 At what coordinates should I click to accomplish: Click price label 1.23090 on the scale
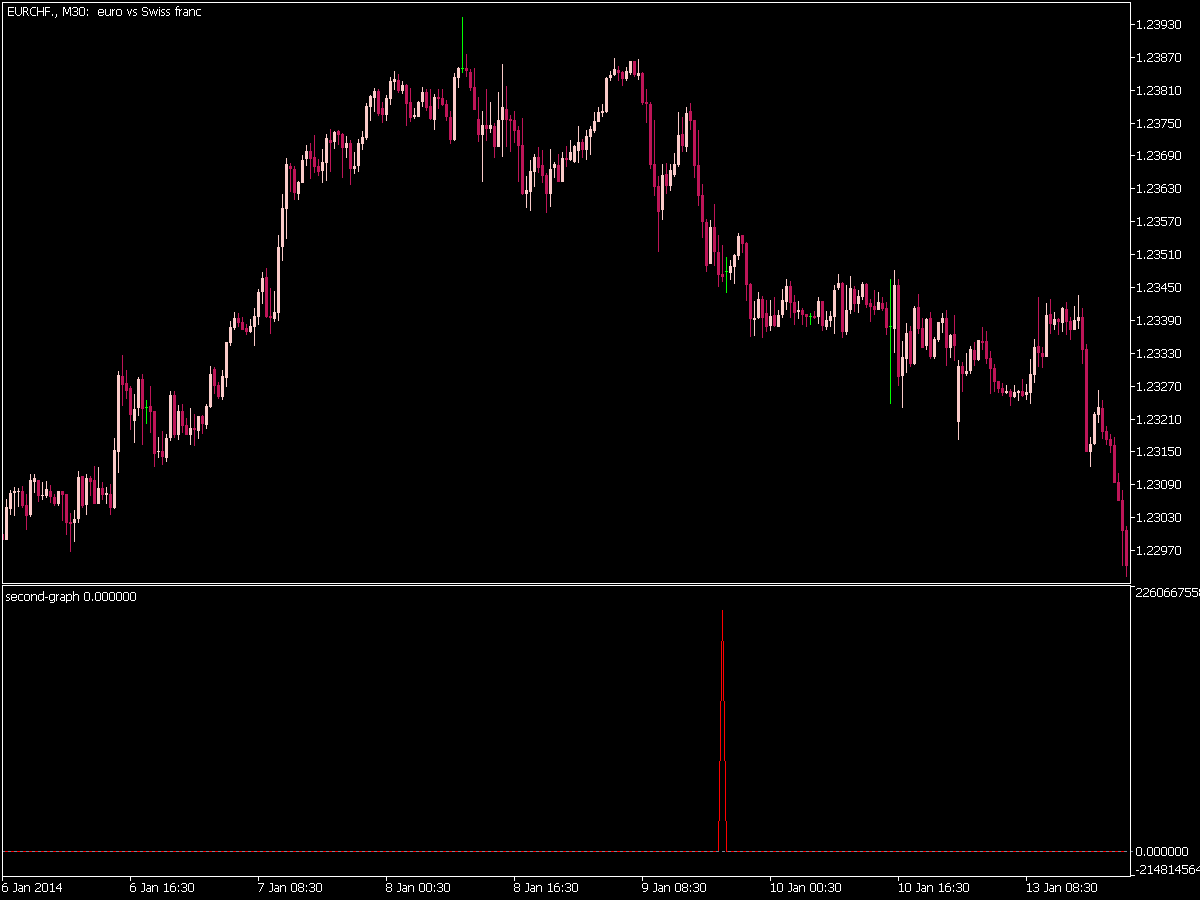(1158, 484)
